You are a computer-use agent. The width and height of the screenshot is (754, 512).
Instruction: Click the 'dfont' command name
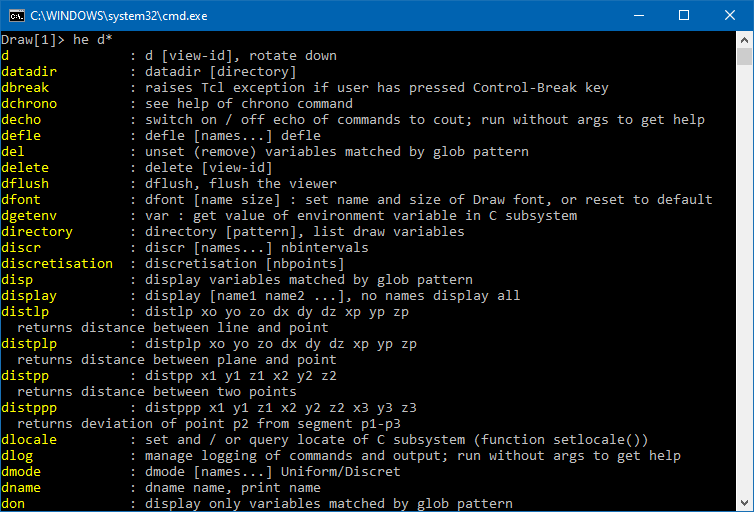click(x=22, y=200)
